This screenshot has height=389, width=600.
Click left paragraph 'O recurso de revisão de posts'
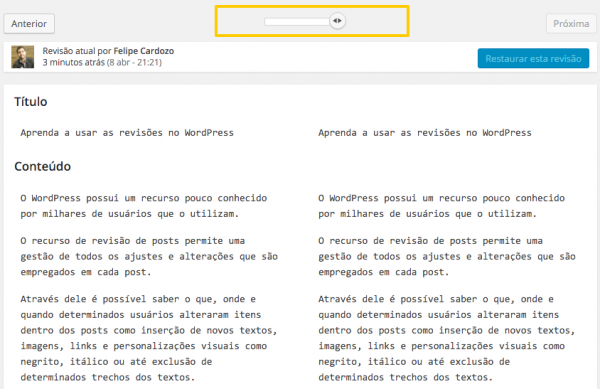149,256
